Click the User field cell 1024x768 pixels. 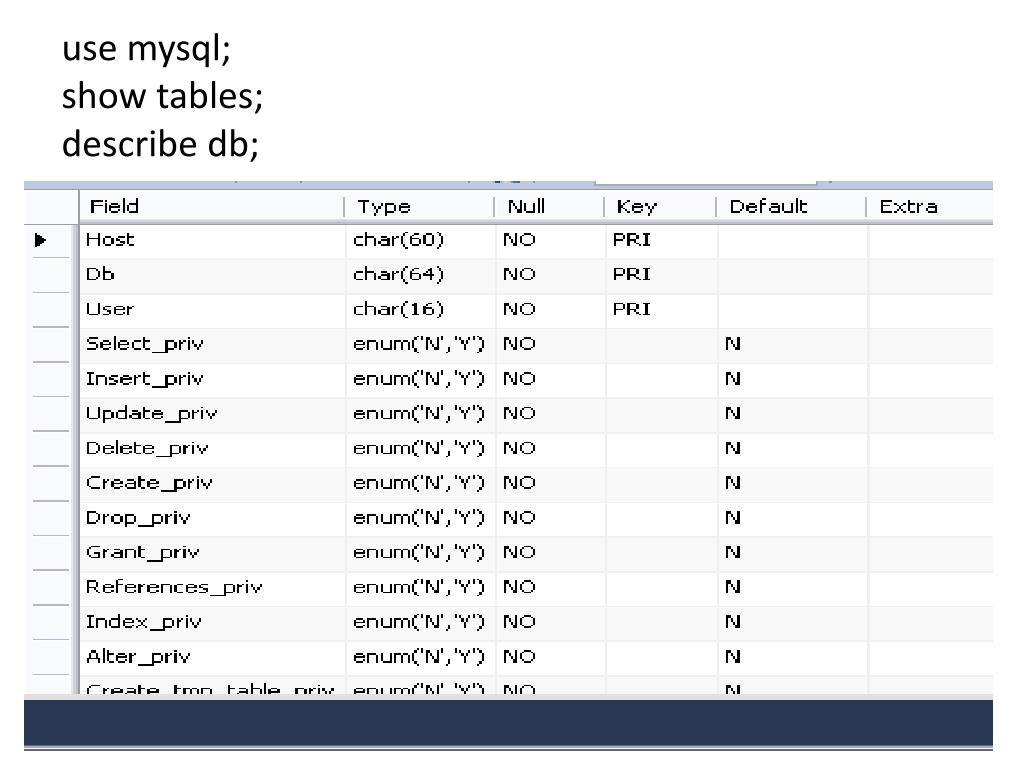click(110, 309)
